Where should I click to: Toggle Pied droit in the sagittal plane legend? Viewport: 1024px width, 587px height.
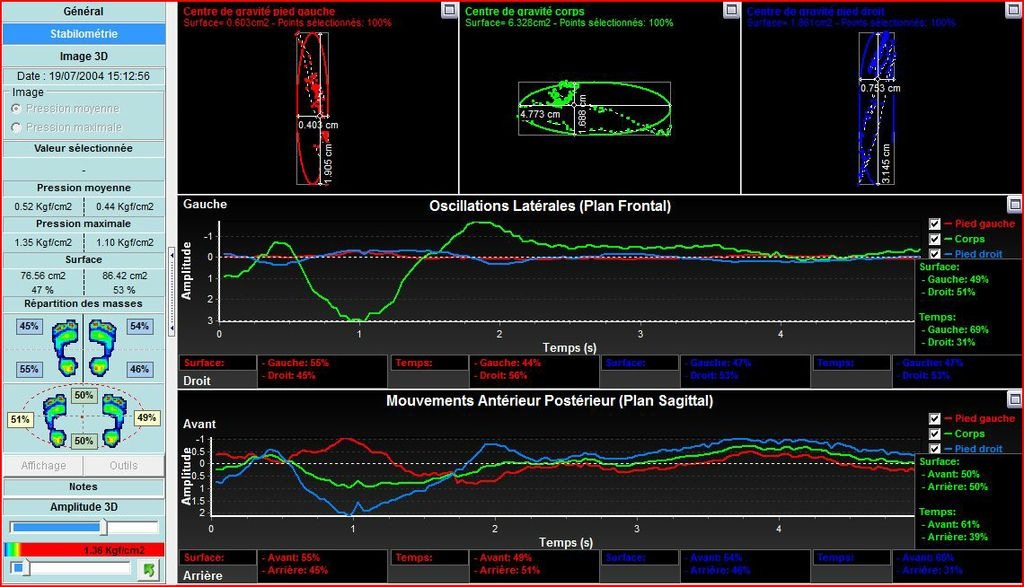tap(935, 449)
